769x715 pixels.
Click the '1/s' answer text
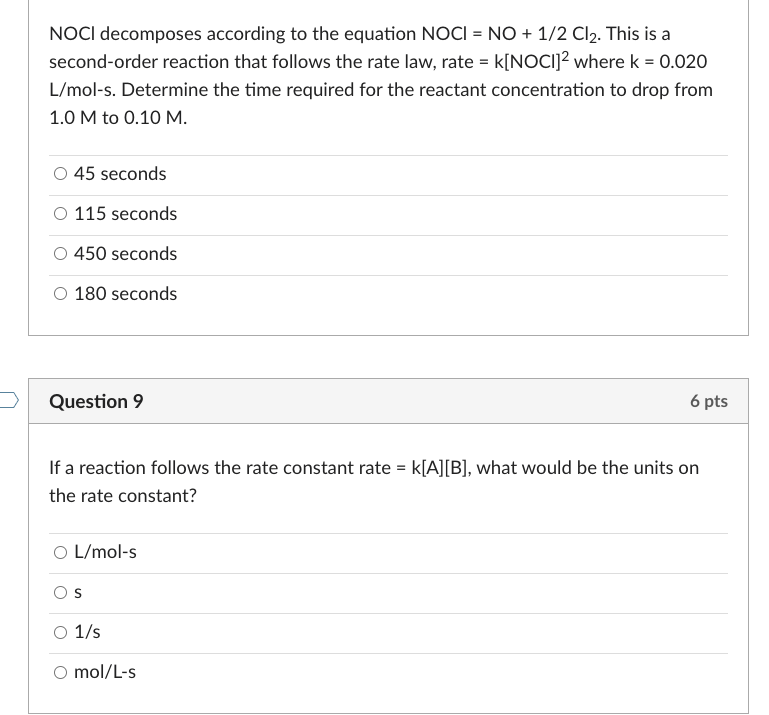click(x=87, y=632)
